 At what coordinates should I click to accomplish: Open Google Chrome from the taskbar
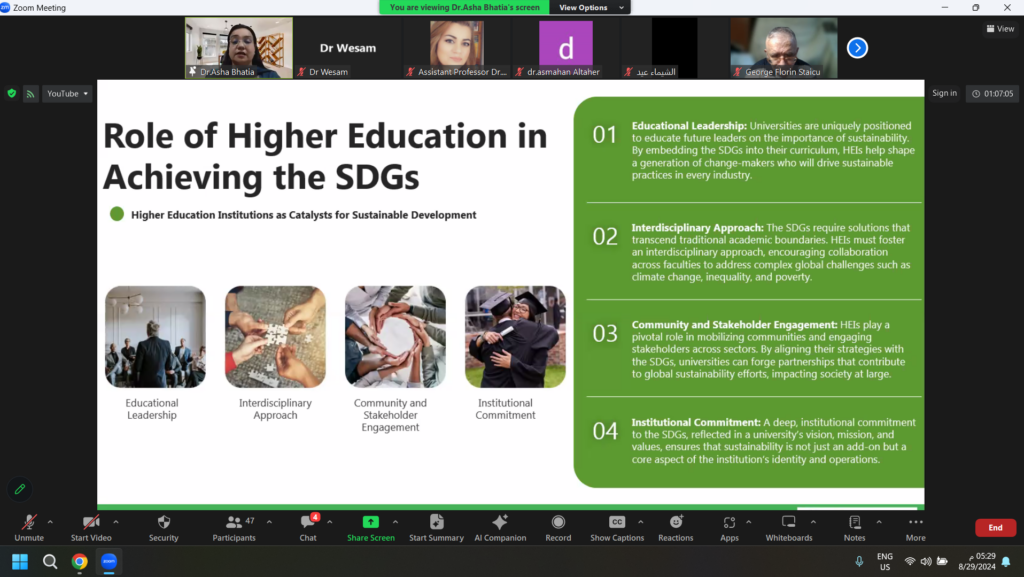(80, 561)
